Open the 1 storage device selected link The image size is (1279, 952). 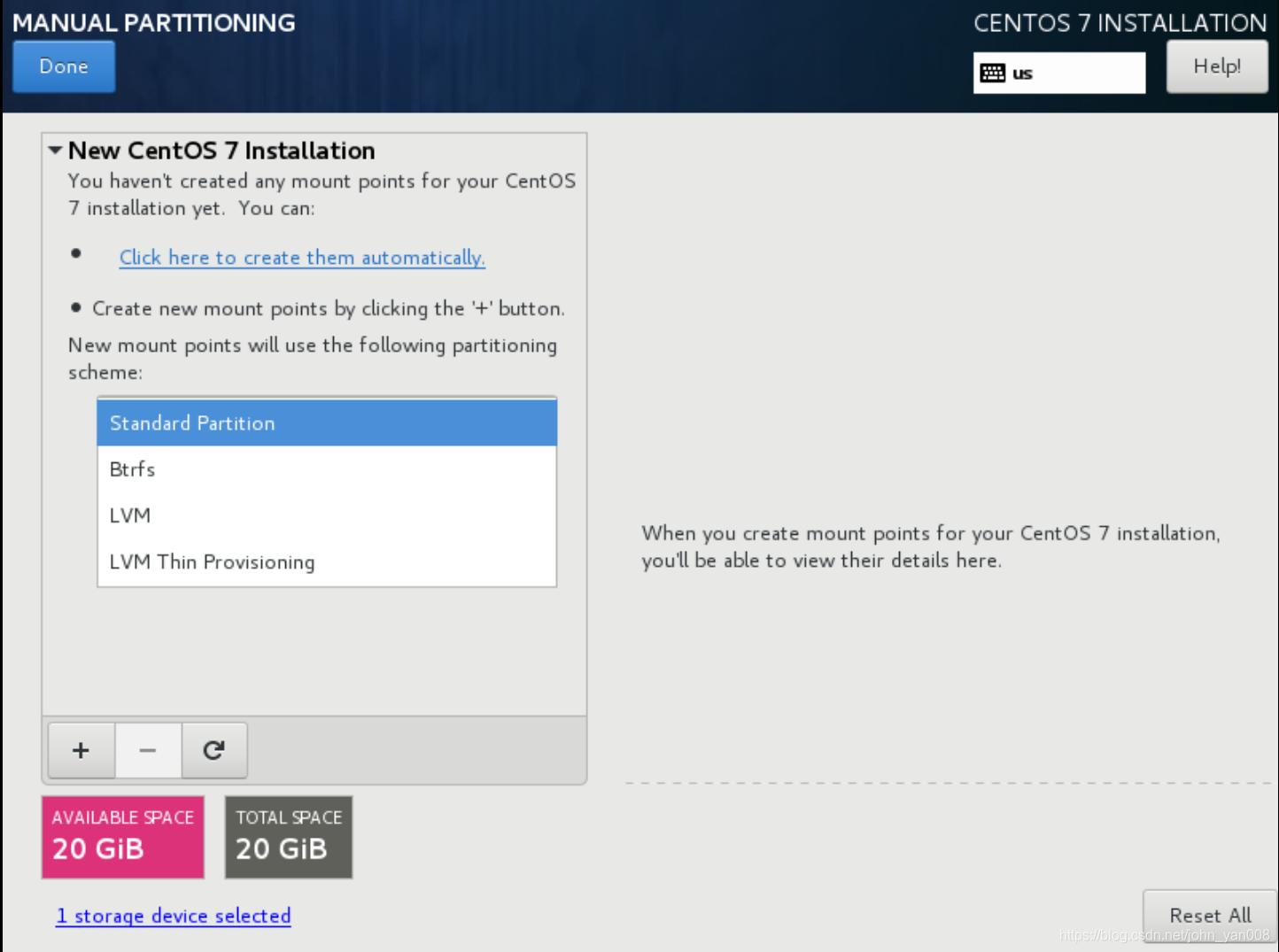pyautogui.click(x=174, y=916)
